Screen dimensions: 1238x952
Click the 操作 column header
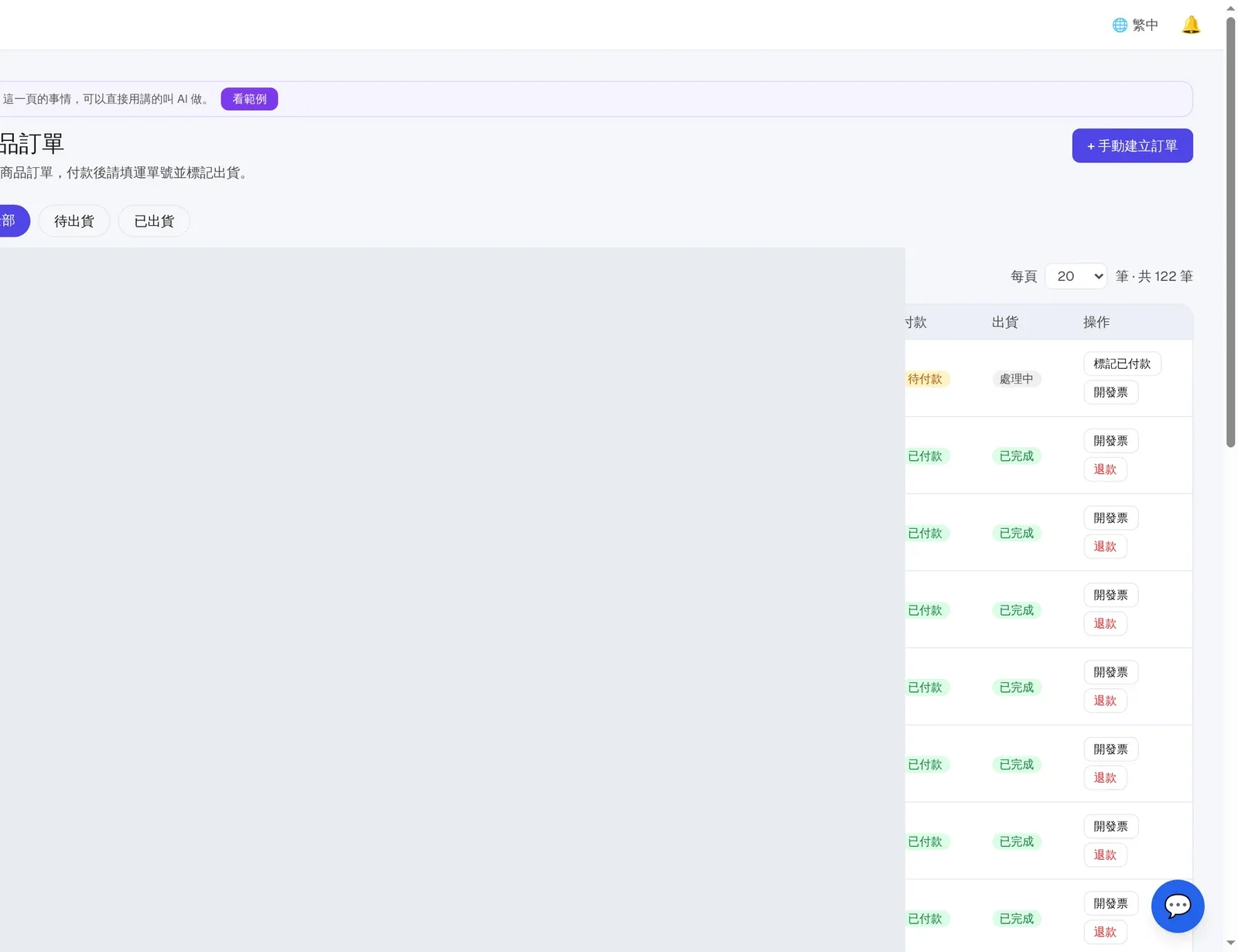[x=1096, y=322]
